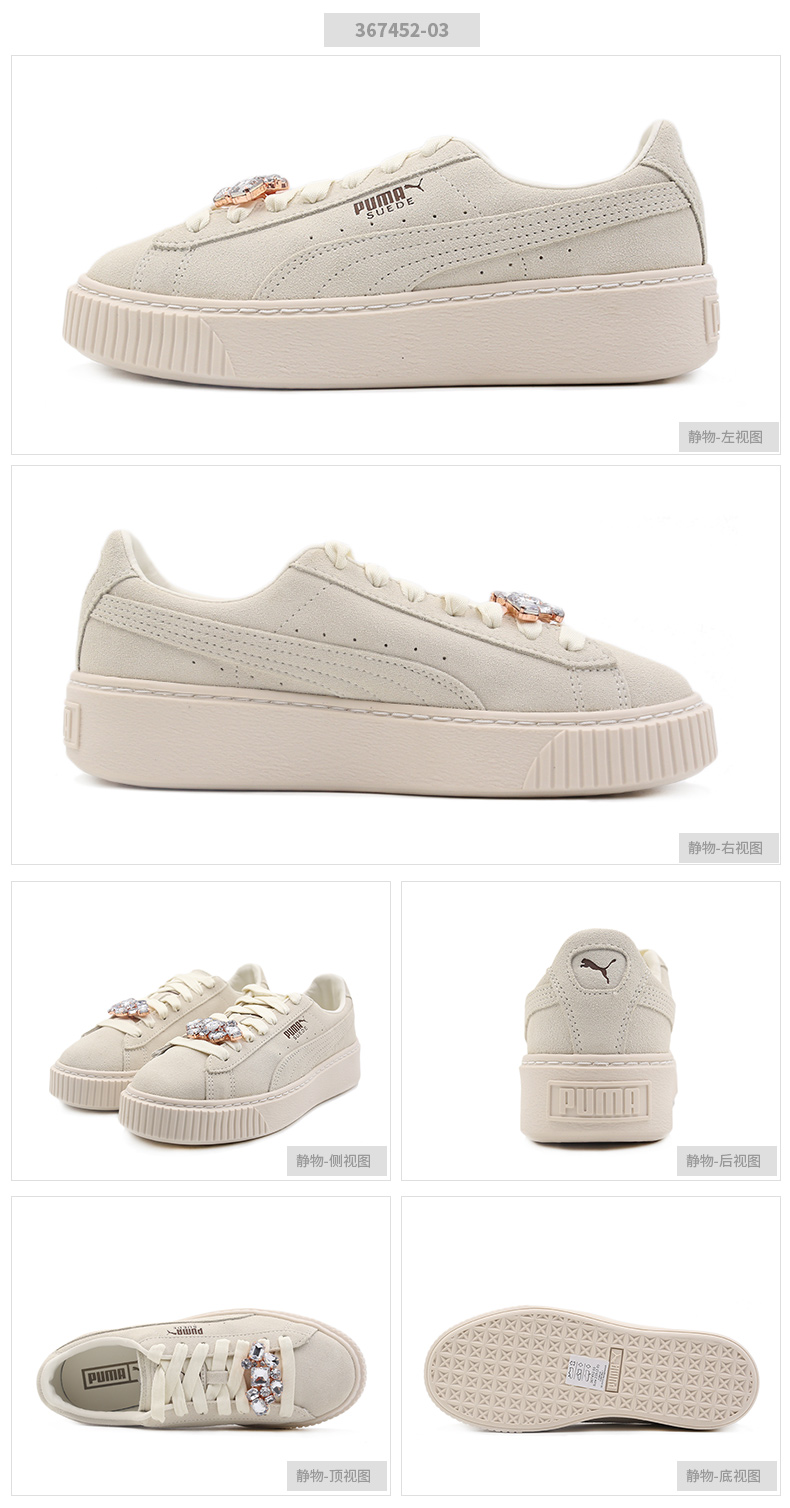This screenshot has width=790, height=1508.
Task: Click the jeweled brooch on left view shoe
Action: (250, 190)
